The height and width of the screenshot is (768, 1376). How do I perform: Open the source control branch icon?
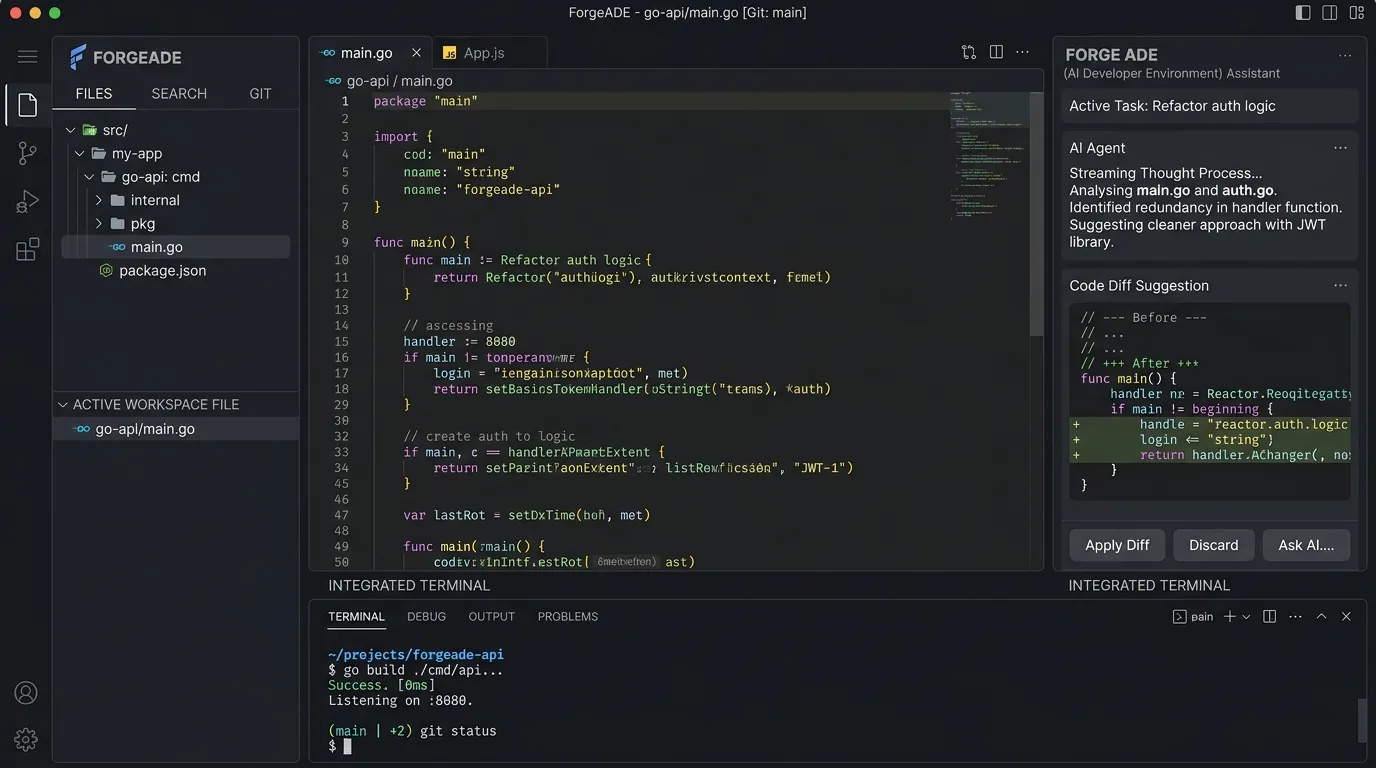coord(27,153)
